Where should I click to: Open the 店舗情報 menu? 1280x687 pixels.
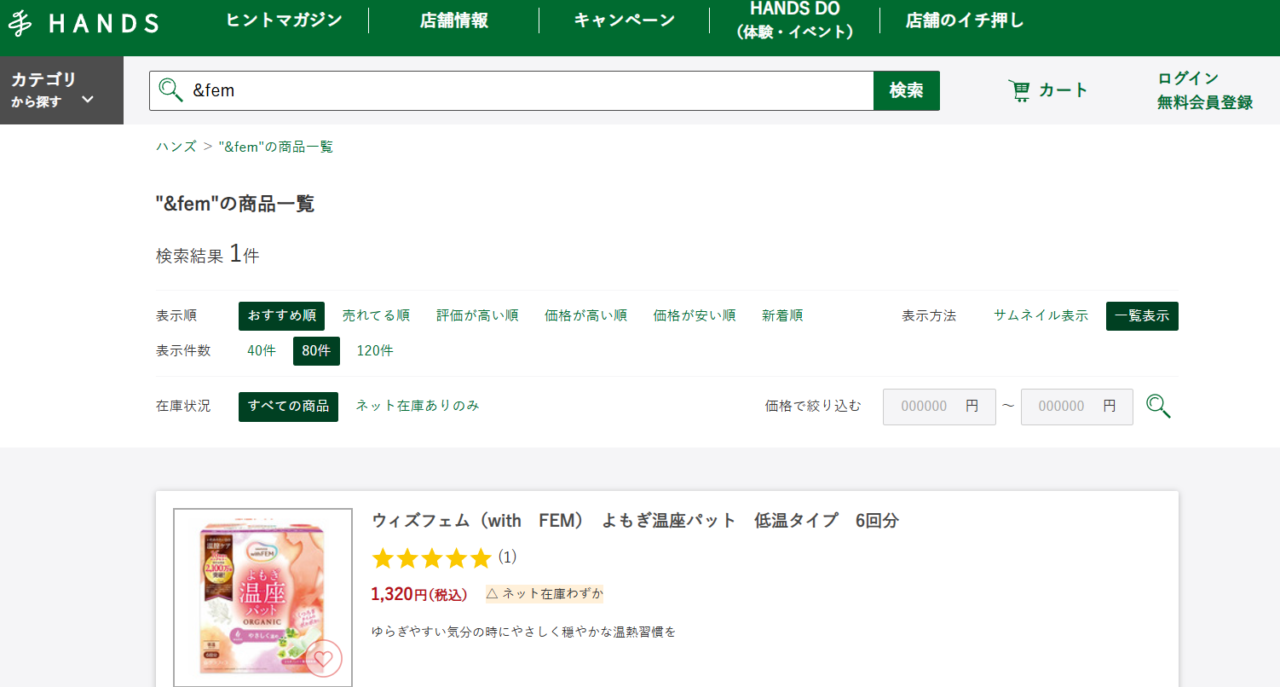click(454, 20)
